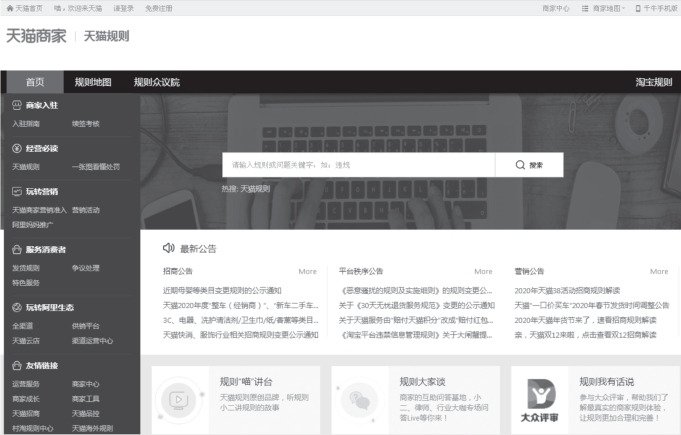Click the magnifier 搜索 button
This screenshot has height=435, width=681.
point(529,165)
